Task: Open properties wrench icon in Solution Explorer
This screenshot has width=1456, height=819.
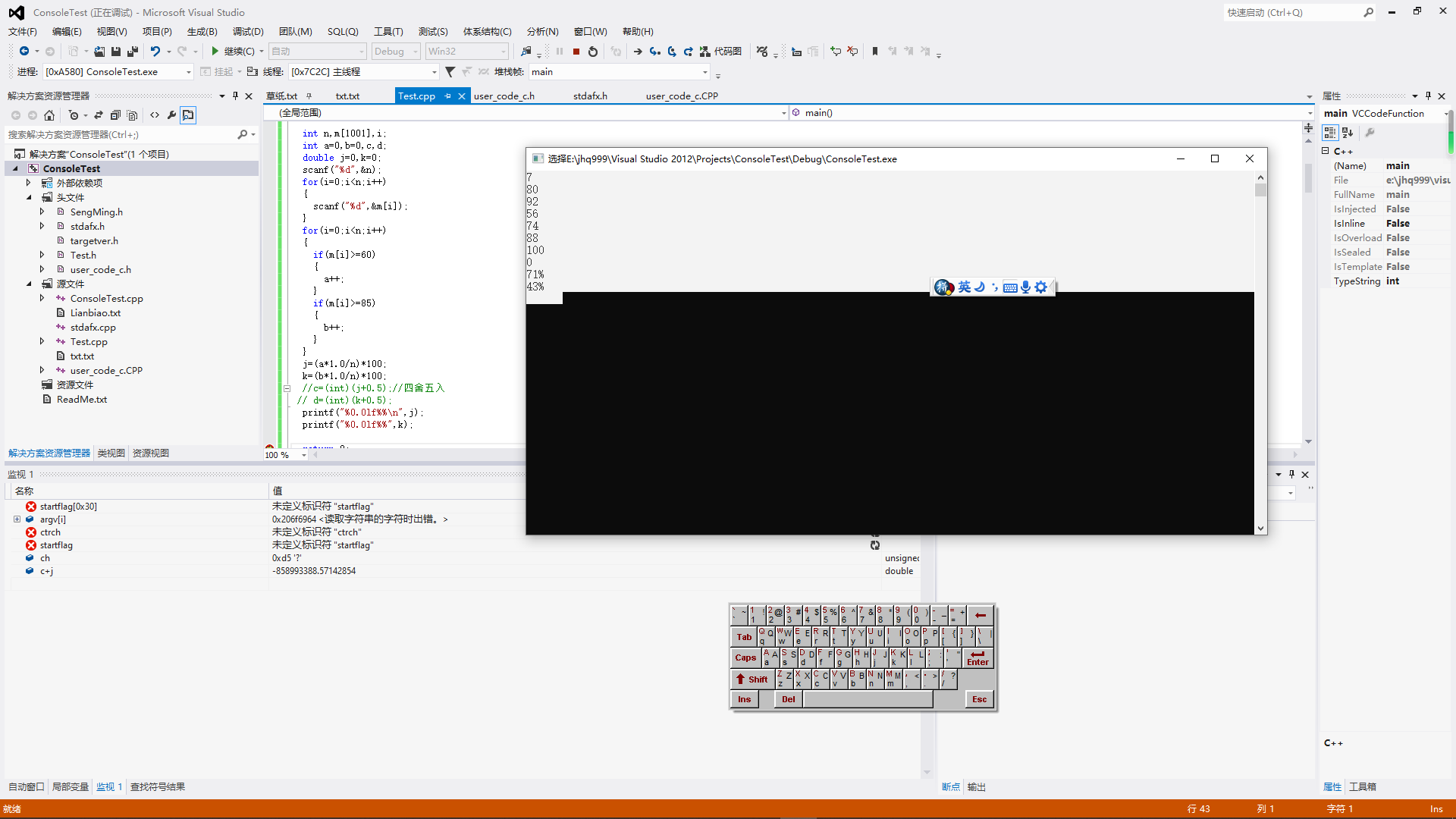Action: (x=171, y=115)
